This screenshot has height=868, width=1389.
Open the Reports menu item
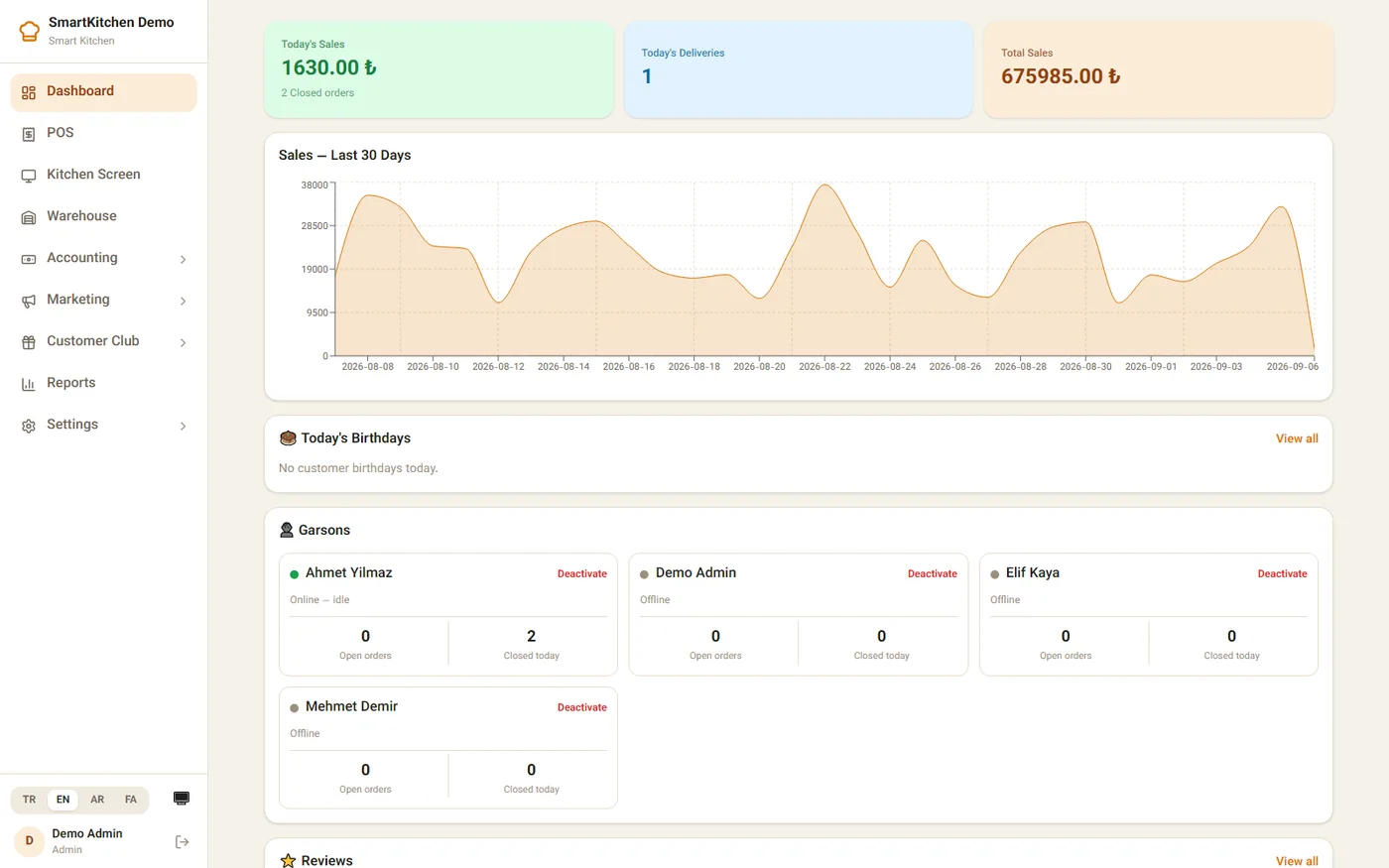(x=103, y=384)
